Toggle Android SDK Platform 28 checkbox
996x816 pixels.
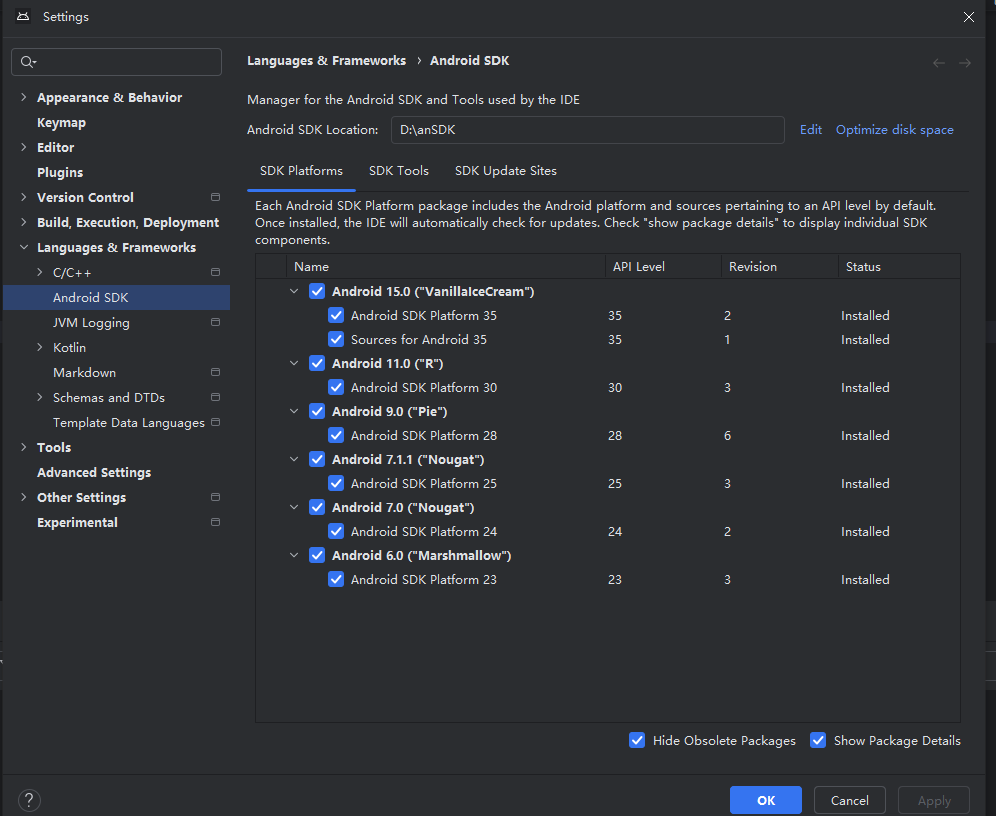pyautogui.click(x=336, y=436)
